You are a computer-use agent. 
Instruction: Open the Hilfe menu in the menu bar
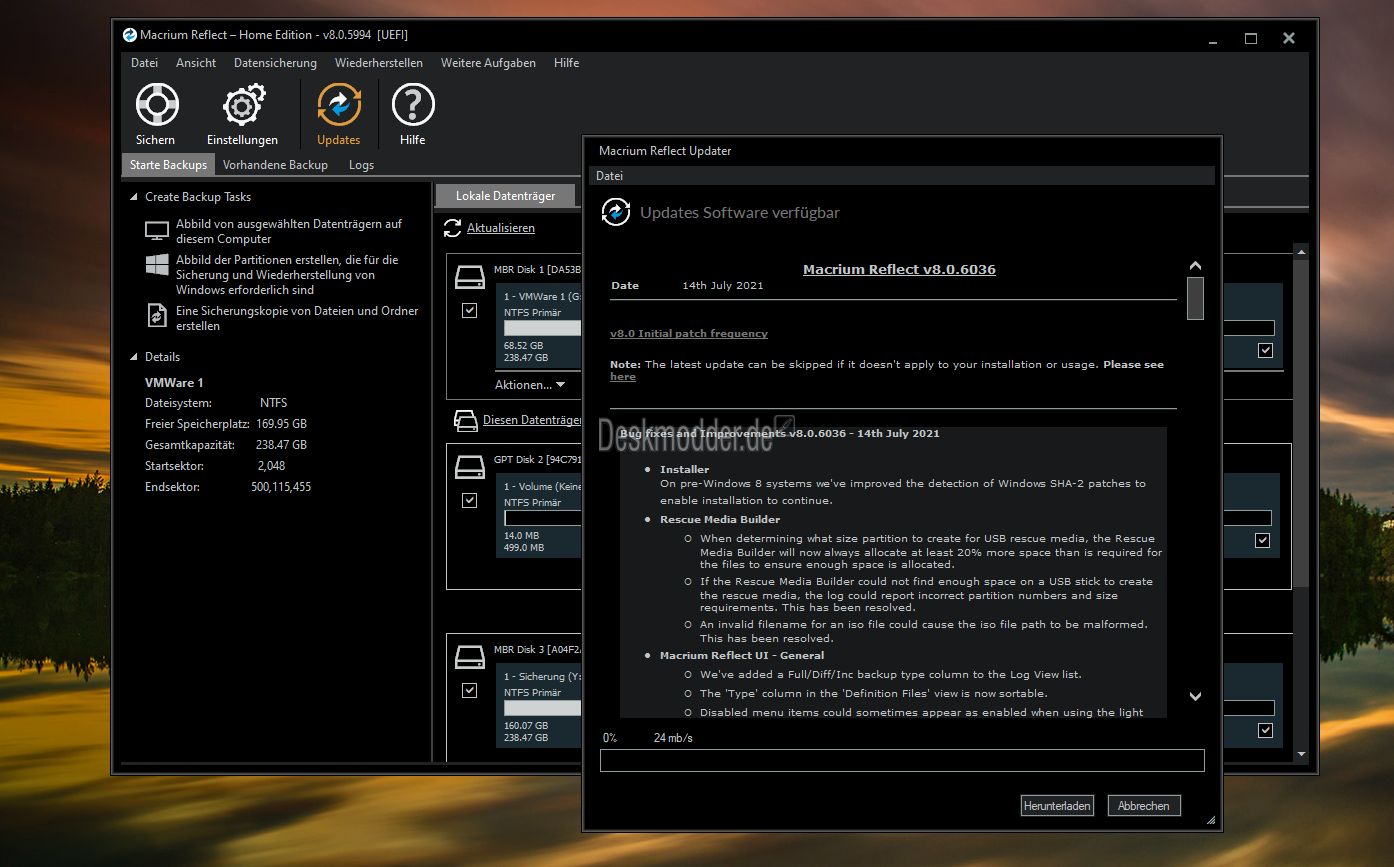tap(567, 63)
